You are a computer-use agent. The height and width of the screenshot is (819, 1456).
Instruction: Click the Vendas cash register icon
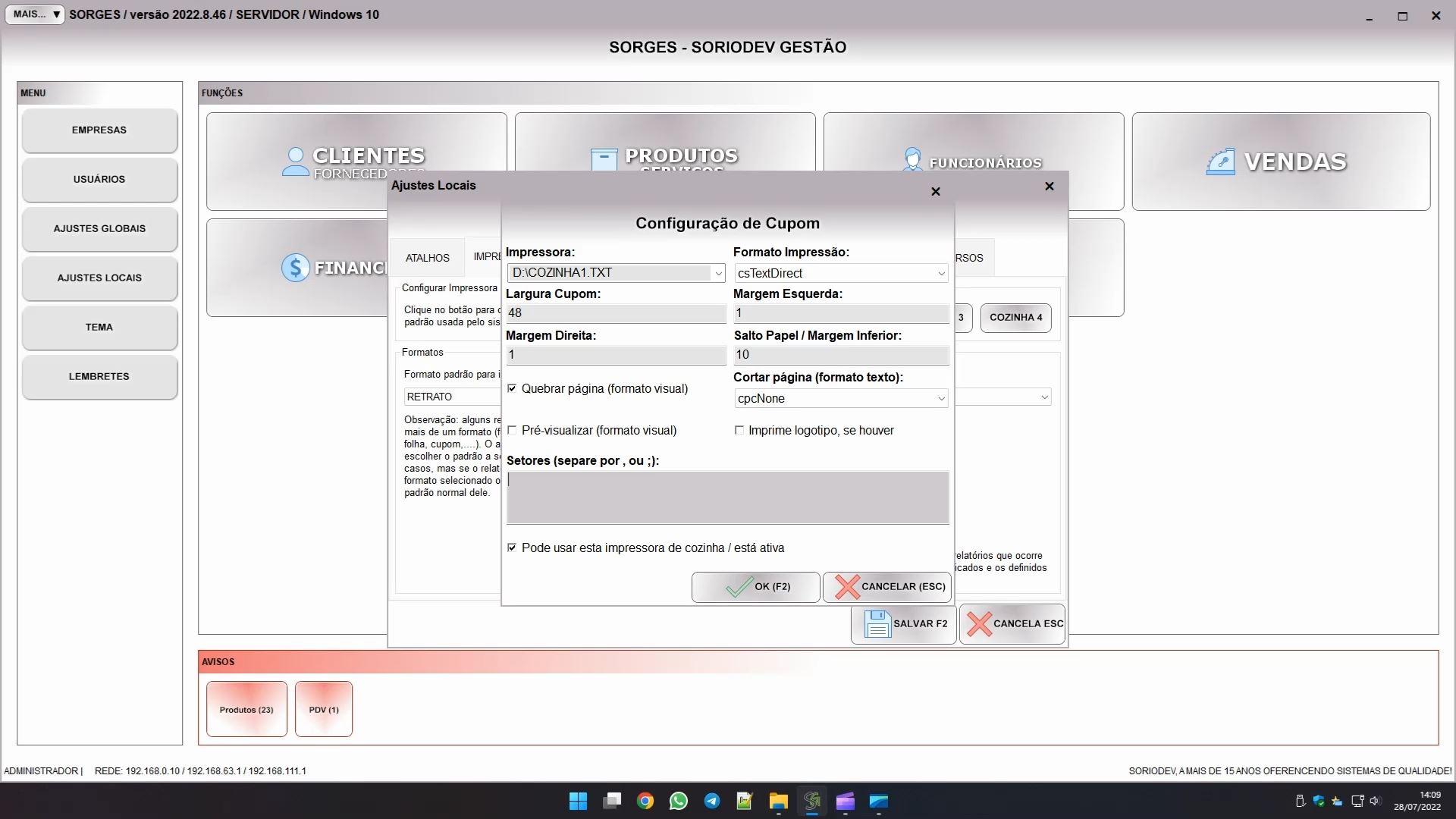pos(1220,162)
